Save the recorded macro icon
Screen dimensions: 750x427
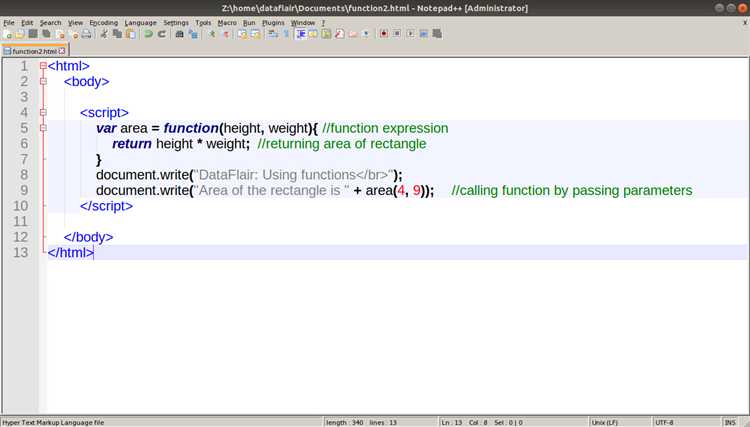[437, 34]
